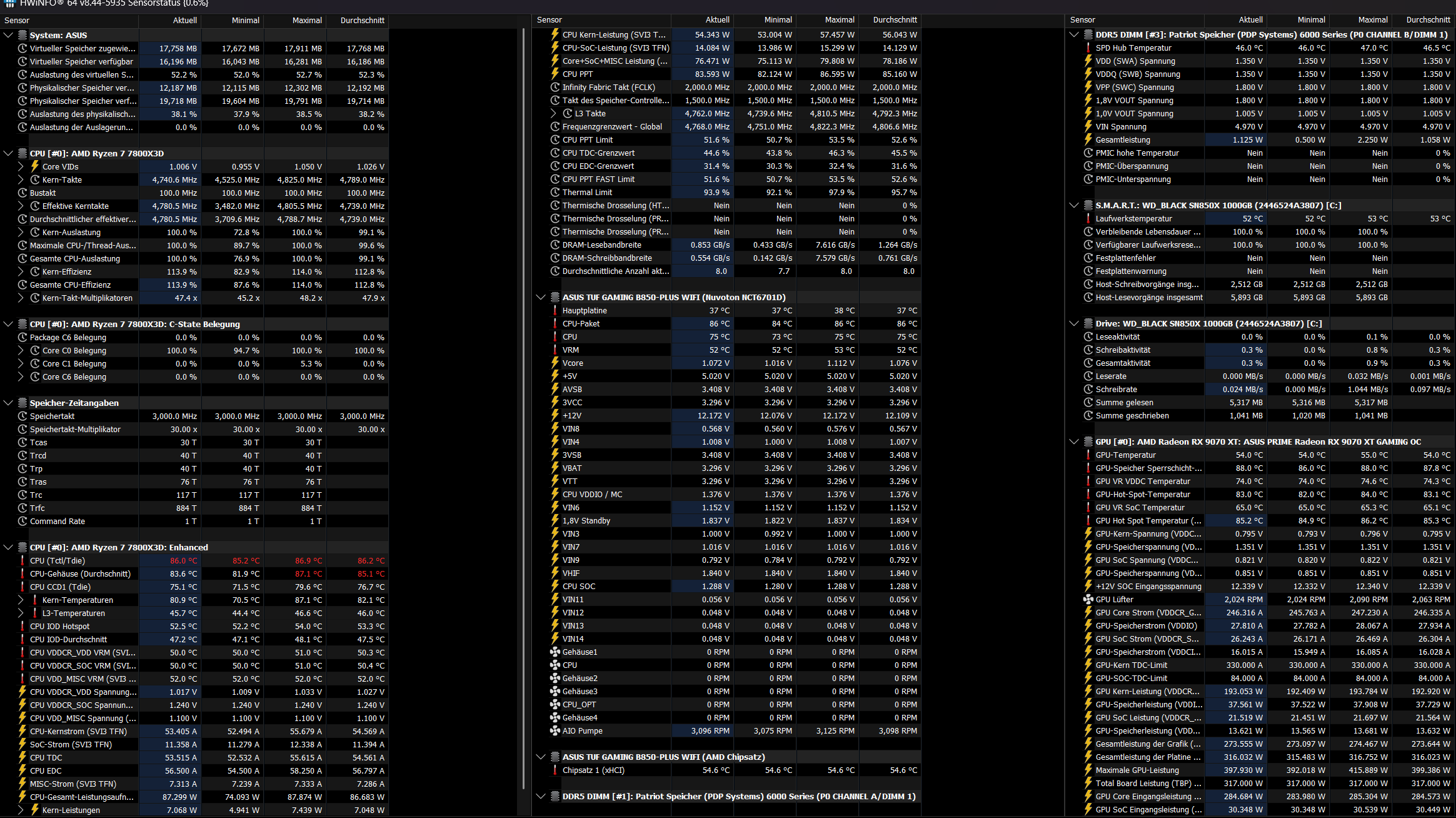1456x818 pixels.
Task: Click the Maximal column header in left panel
Action: coord(307,20)
